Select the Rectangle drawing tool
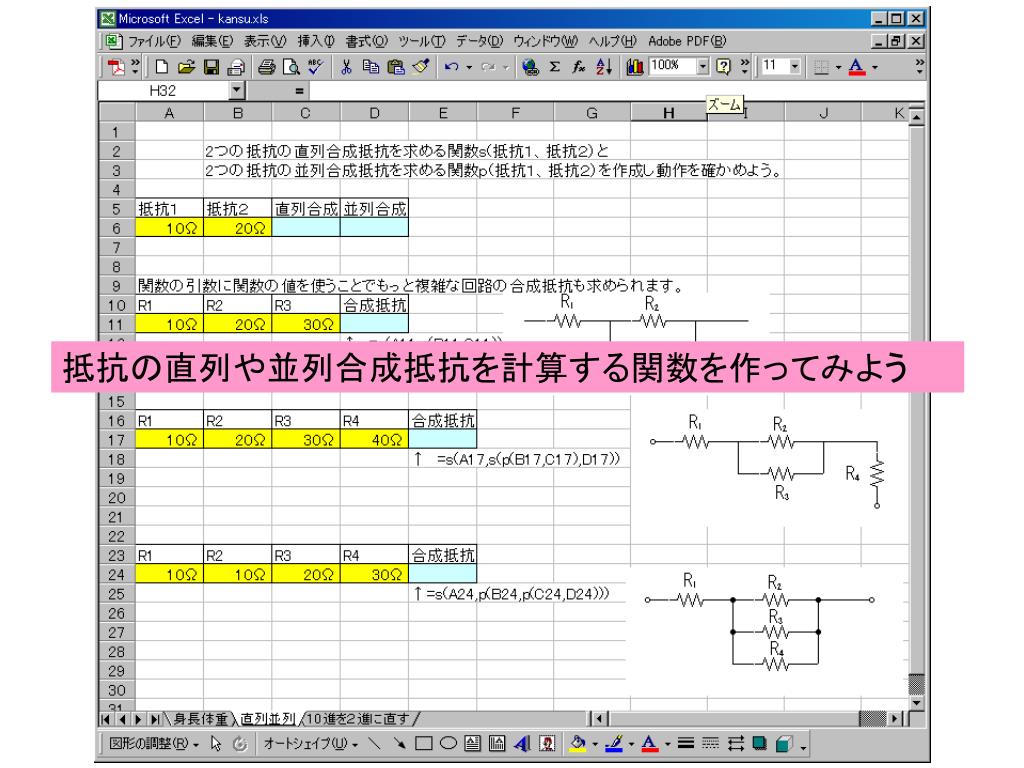Screen dimensions: 1024x768 click(x=423, y=743)
